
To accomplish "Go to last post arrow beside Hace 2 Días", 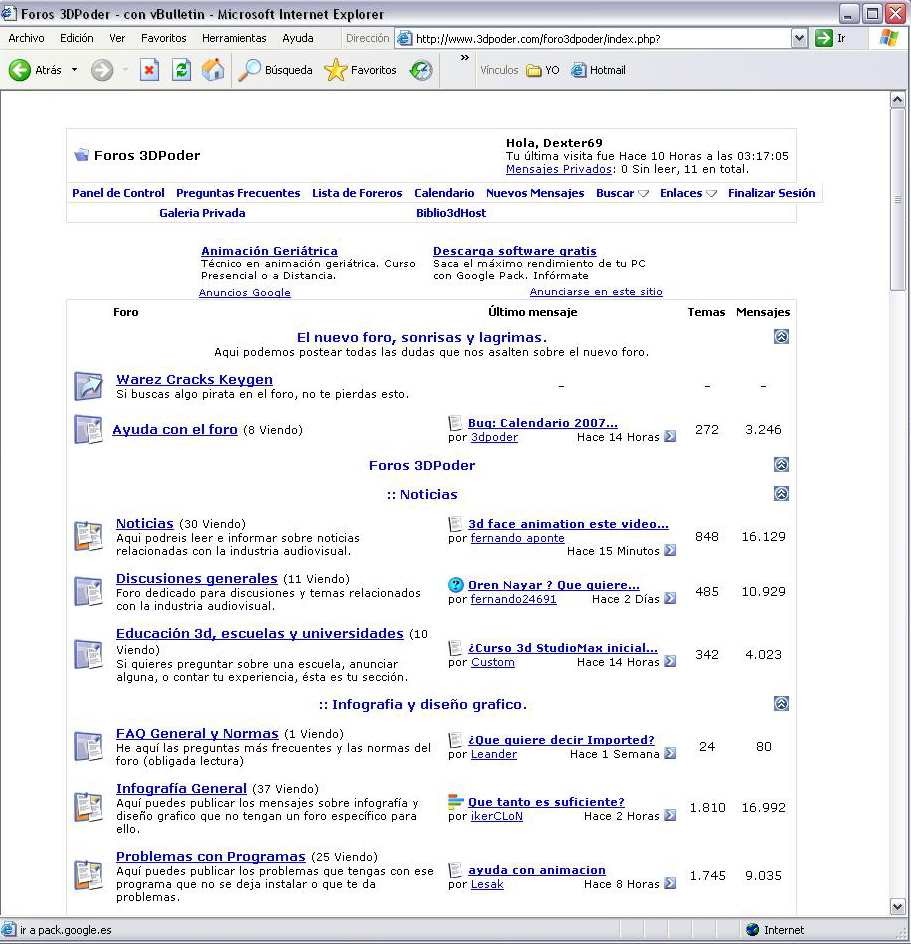I will tap(670, 598).
